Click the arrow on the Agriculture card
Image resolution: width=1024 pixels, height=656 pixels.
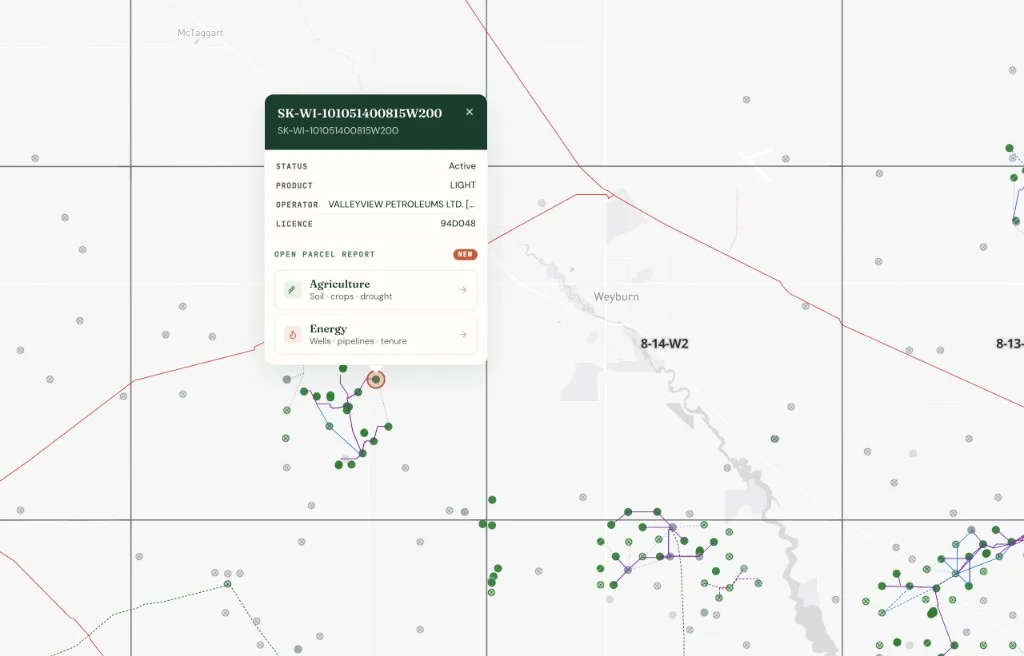[x=463, y=289]
